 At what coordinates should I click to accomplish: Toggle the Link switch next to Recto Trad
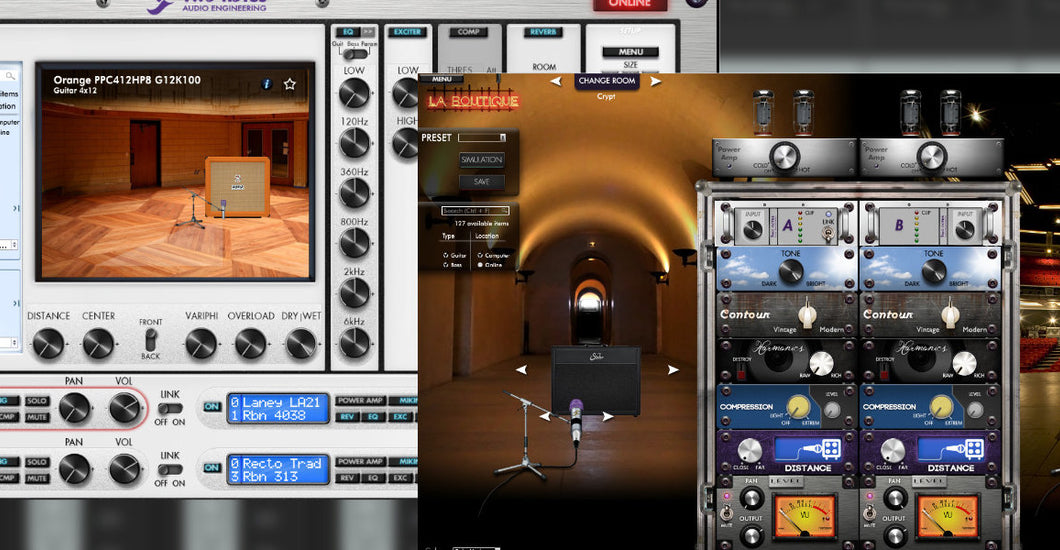[x=170, y=469]
